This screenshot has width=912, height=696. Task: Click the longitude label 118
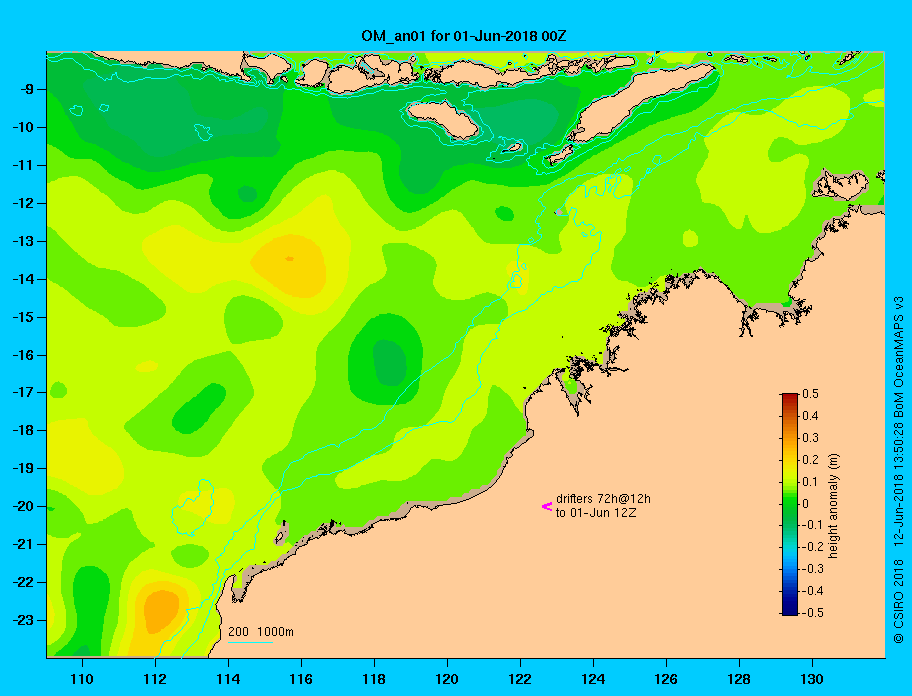point(374,679)
